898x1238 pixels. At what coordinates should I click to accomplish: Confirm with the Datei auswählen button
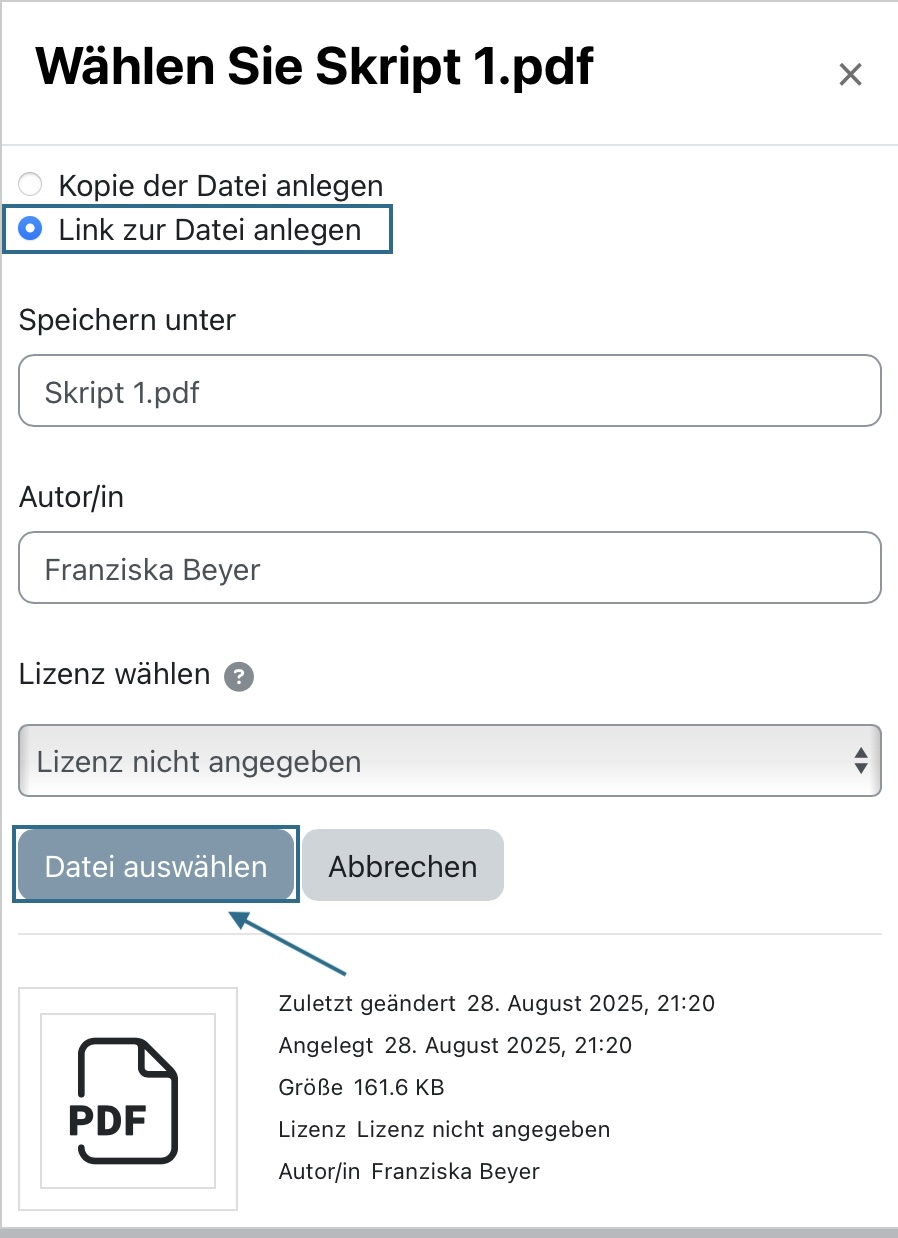[x=156, y=865]
